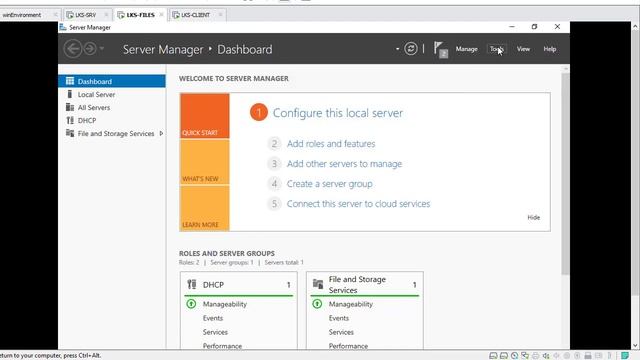This screenshot has width=640, height=360.
Task: Click the VMware CD/DVD status icon
Action: pyautogui.click(x=514, y=356)
